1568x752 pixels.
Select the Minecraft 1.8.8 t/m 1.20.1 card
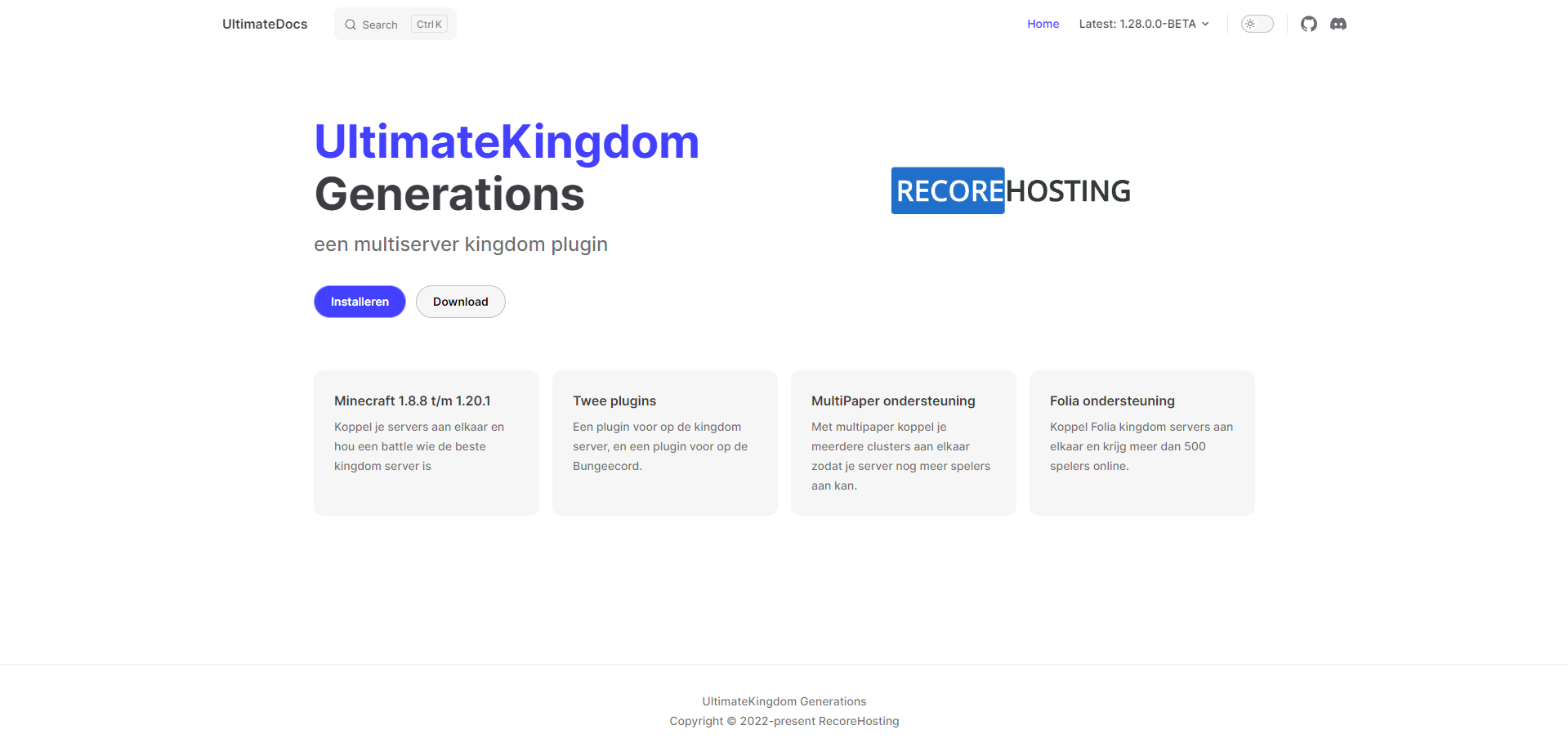(427, 443)
